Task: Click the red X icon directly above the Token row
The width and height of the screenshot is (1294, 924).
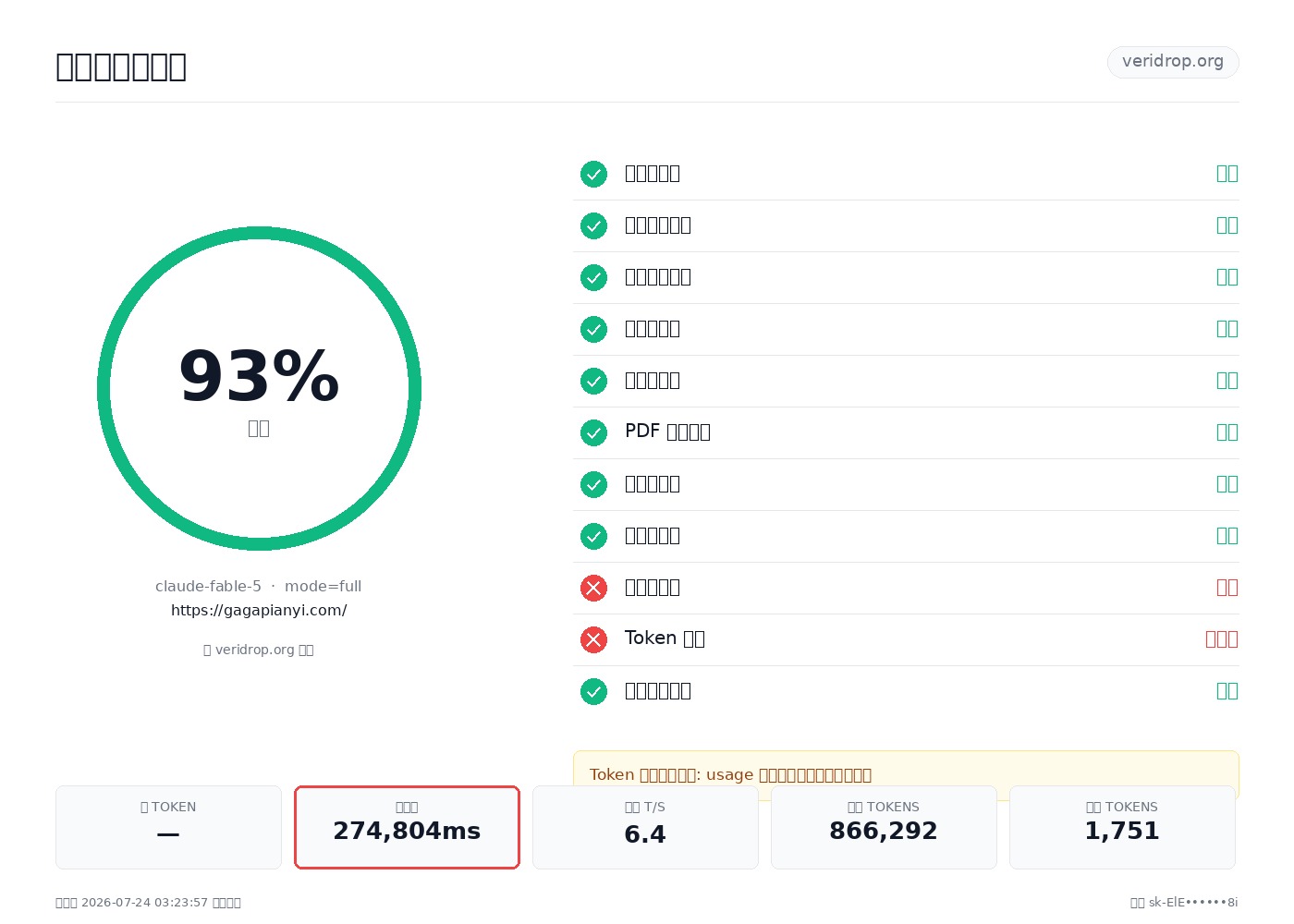Action: [593, 588]
